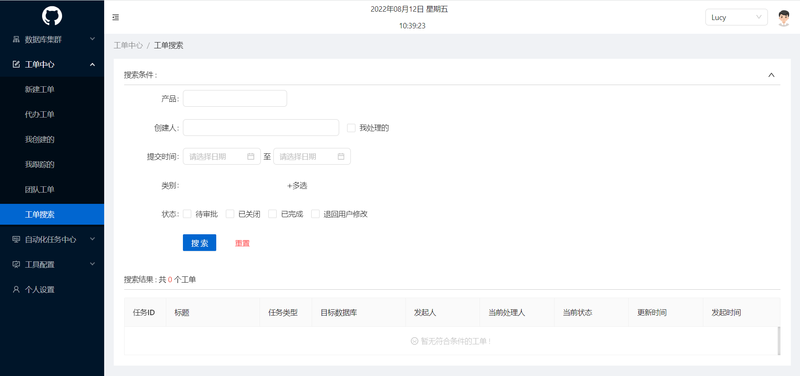Click the personal settings user icon

coord(16,289)
